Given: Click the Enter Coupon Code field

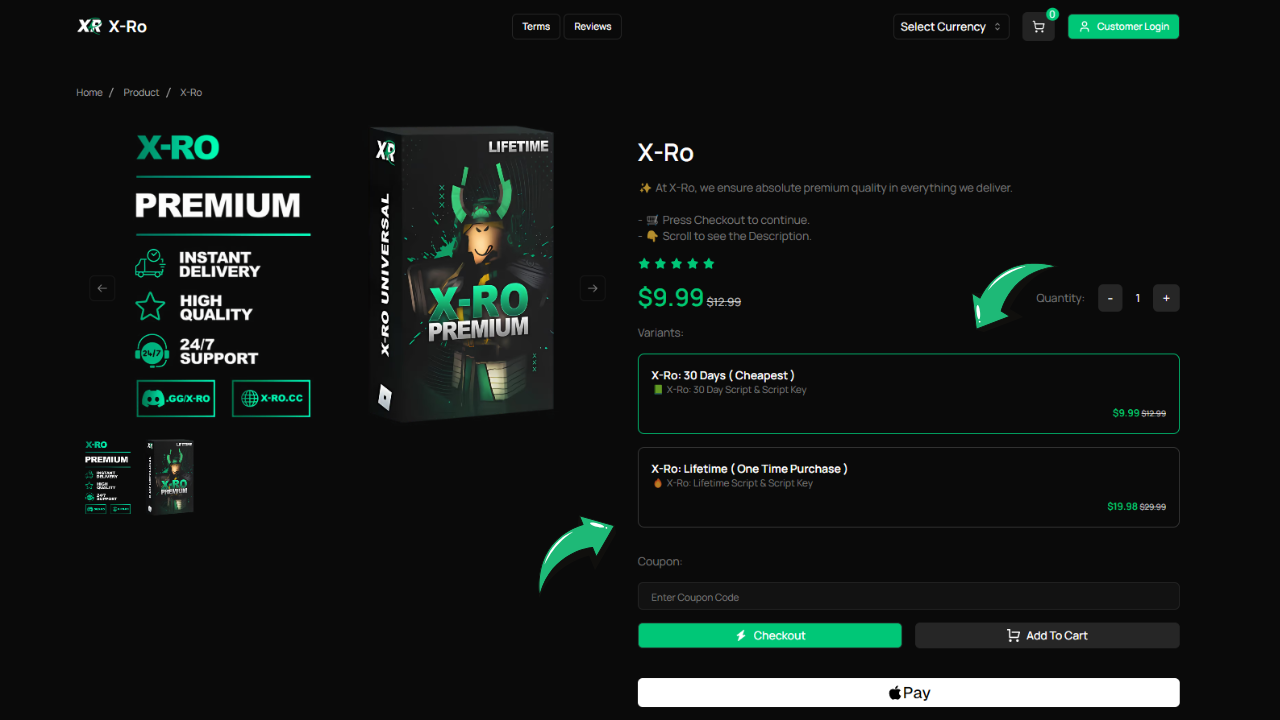Looking at the screenshot, I should point(909,596).
